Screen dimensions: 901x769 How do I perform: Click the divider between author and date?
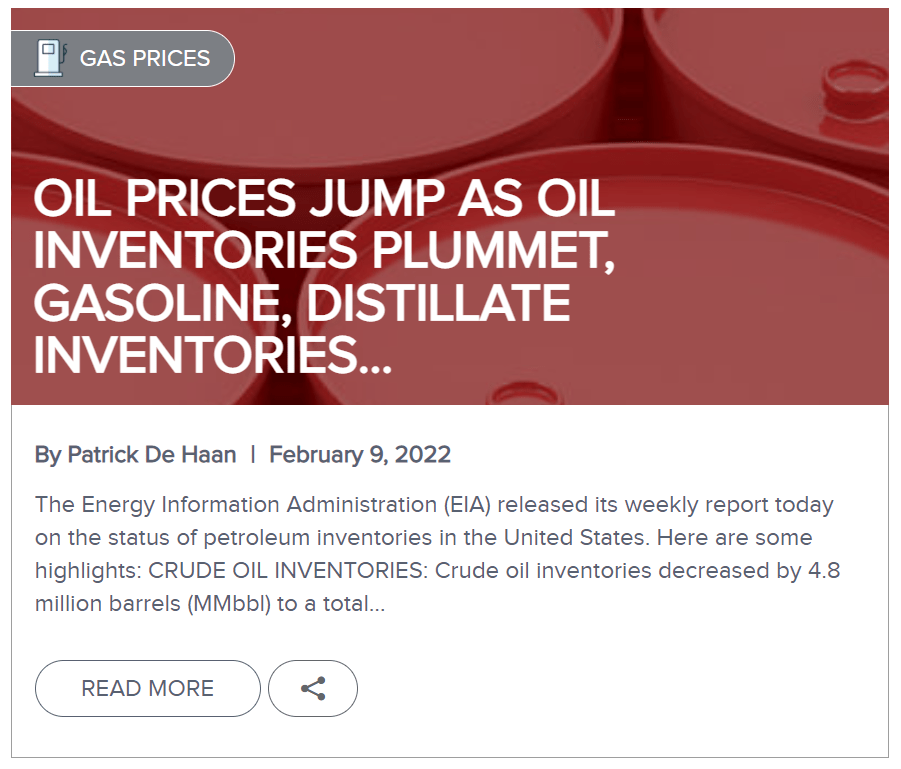[253, 455]
